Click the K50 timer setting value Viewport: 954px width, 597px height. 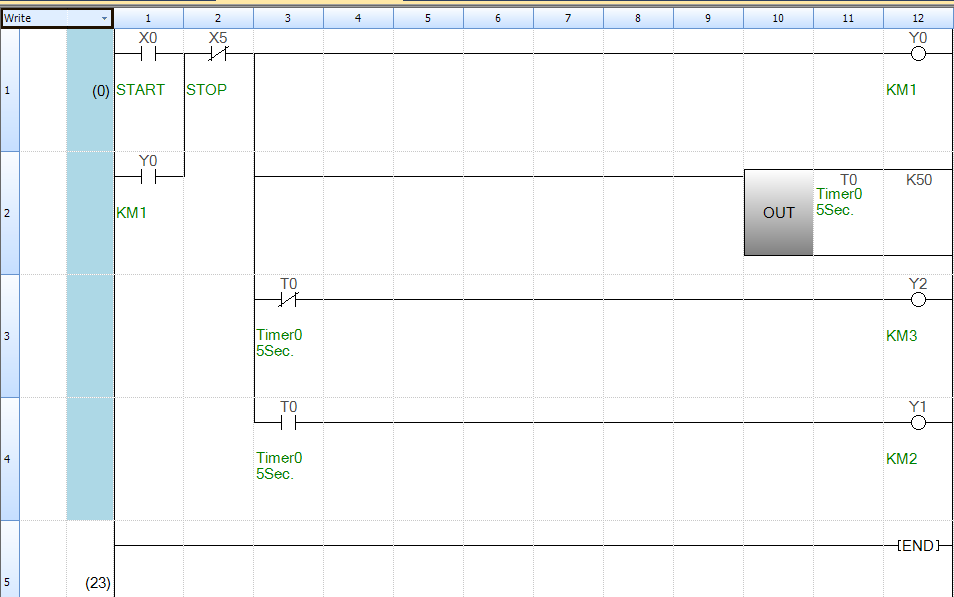pos(919,180)
